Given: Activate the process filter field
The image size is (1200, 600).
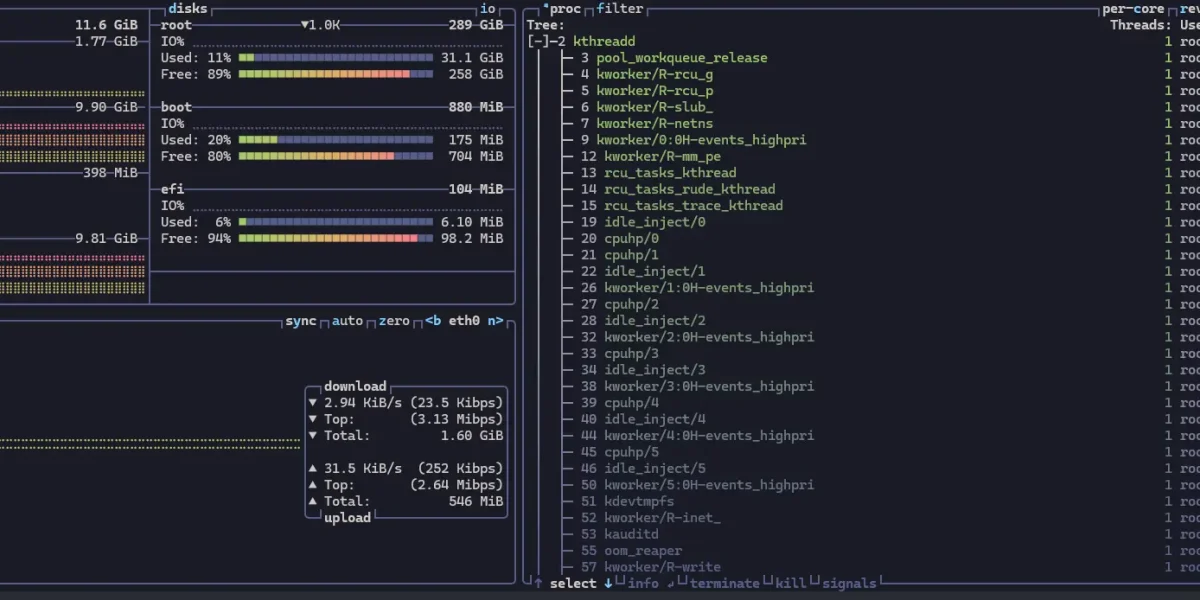Looking at the screenshot, I should tap(620, 9).
